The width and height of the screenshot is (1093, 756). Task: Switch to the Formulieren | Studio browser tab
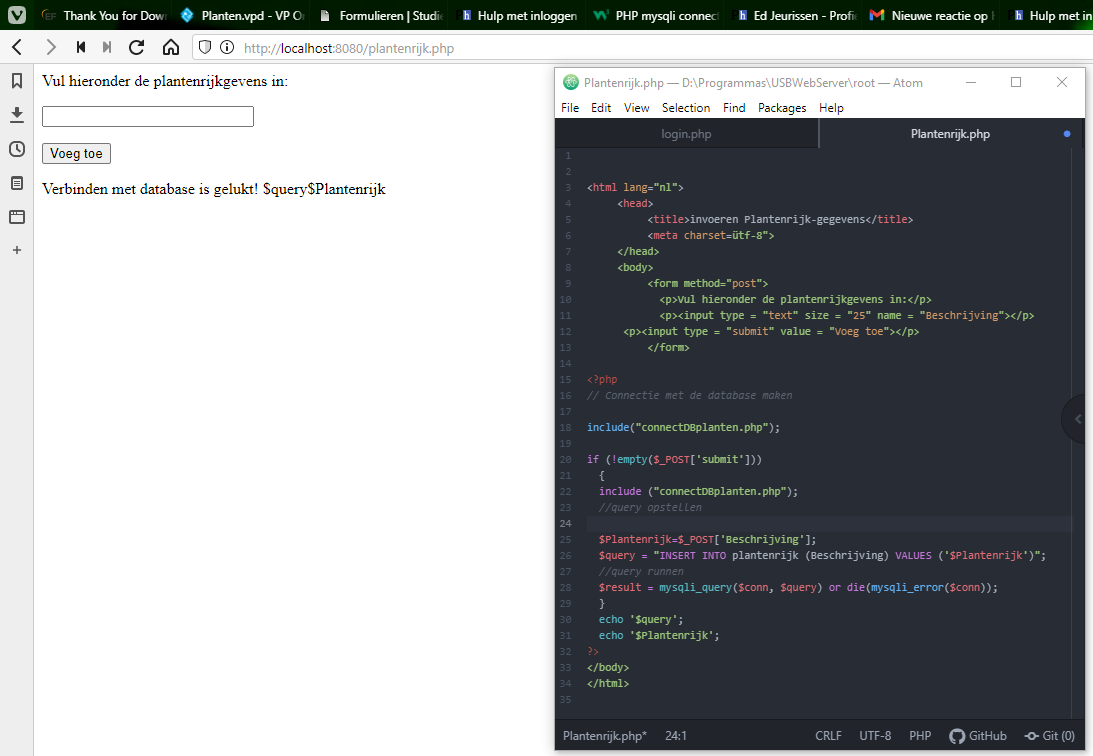381,15
